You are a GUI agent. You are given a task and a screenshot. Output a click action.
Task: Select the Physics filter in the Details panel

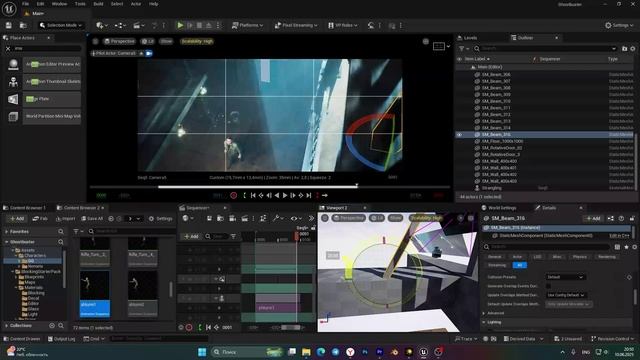point(580,257)
